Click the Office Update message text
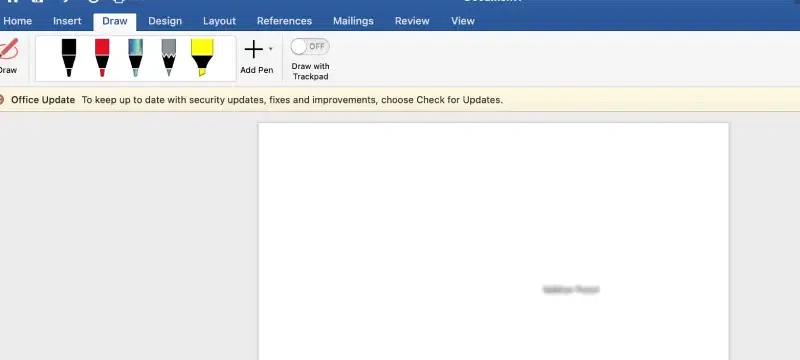 coord(292,100)
